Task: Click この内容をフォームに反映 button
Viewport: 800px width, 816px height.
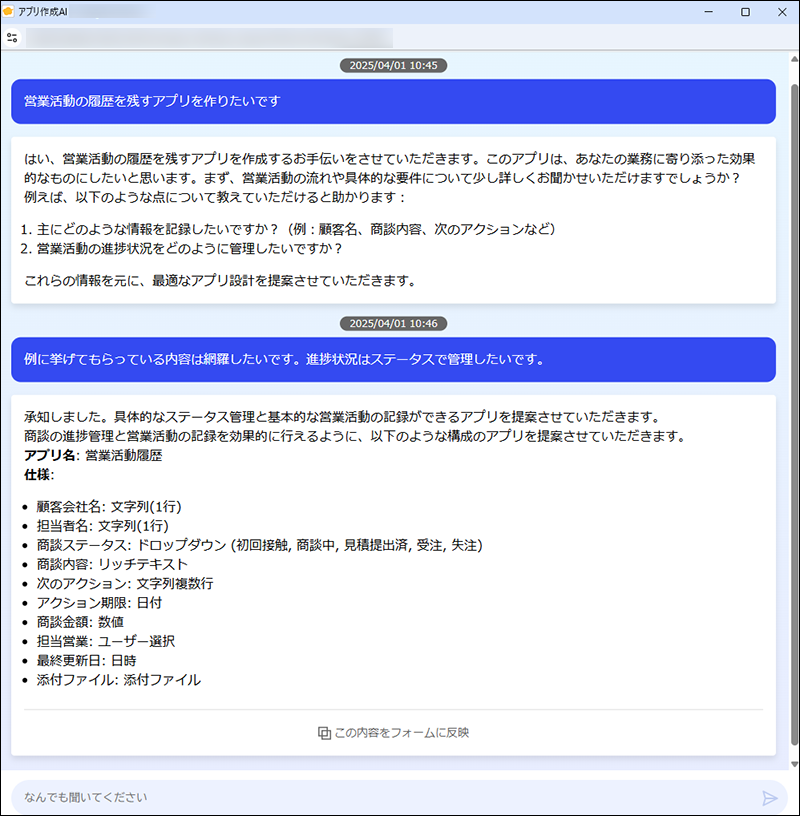Action: 393,733
